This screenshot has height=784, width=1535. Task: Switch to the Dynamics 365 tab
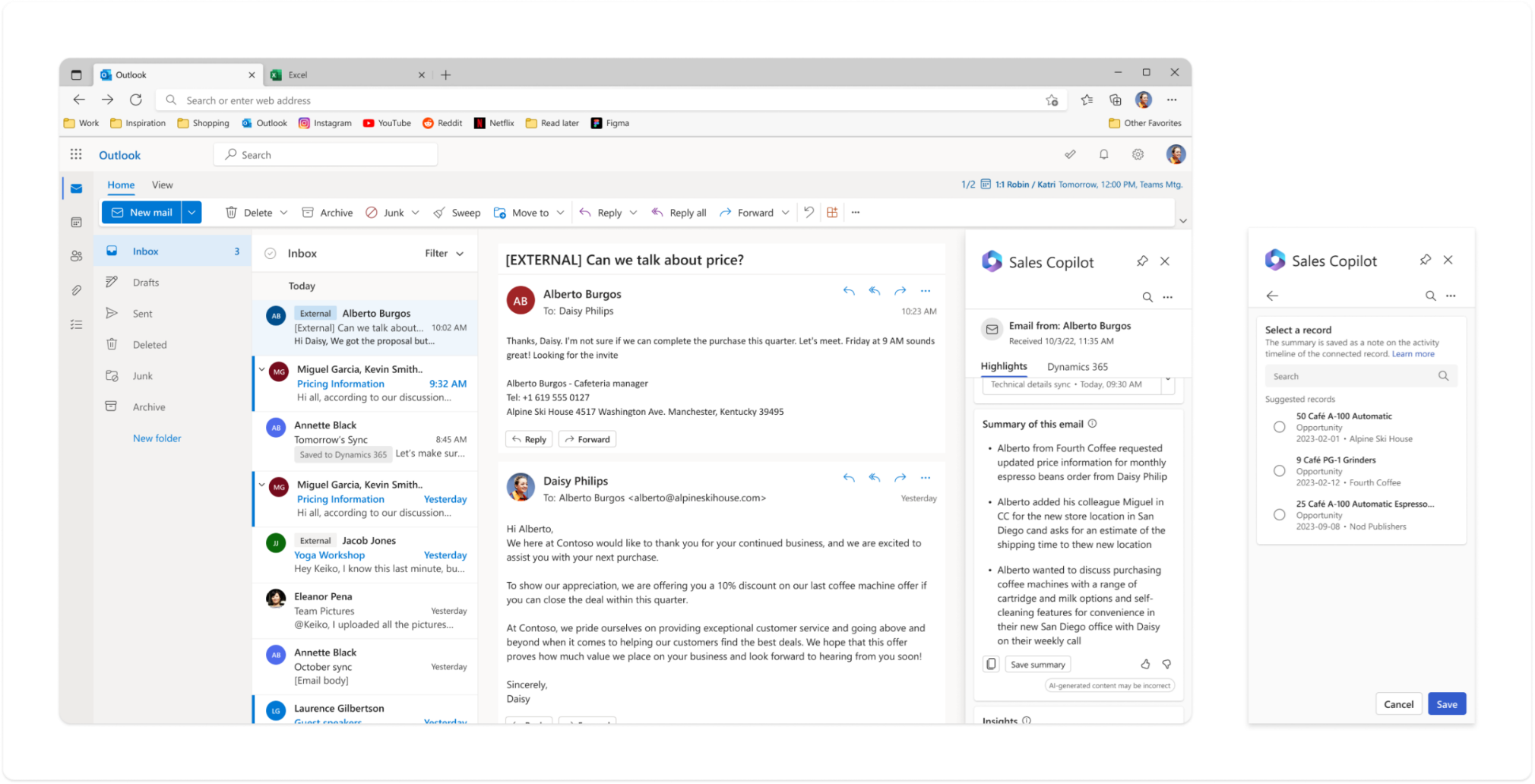click(x=1077, y=366)
